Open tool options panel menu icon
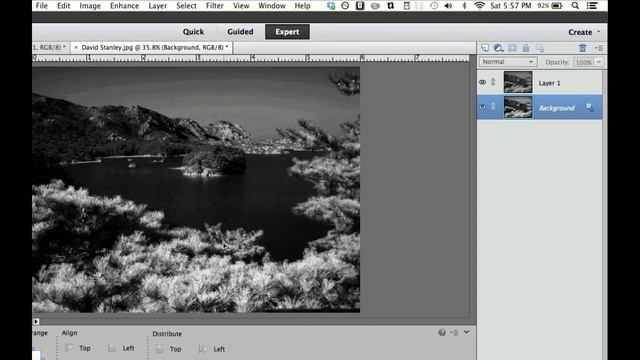640x360 pixels. pyautogui.click(x=454, y=333)
